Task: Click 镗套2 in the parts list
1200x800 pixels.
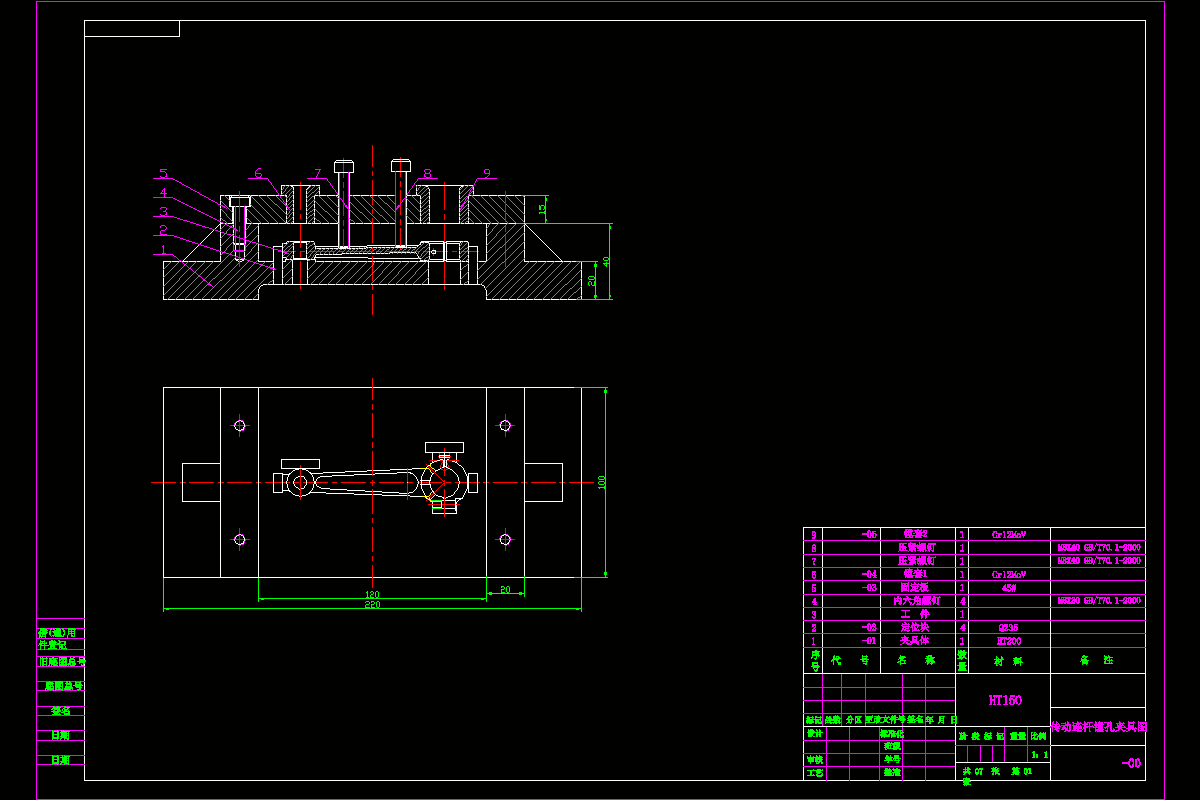Action: [x=916, y=535]
